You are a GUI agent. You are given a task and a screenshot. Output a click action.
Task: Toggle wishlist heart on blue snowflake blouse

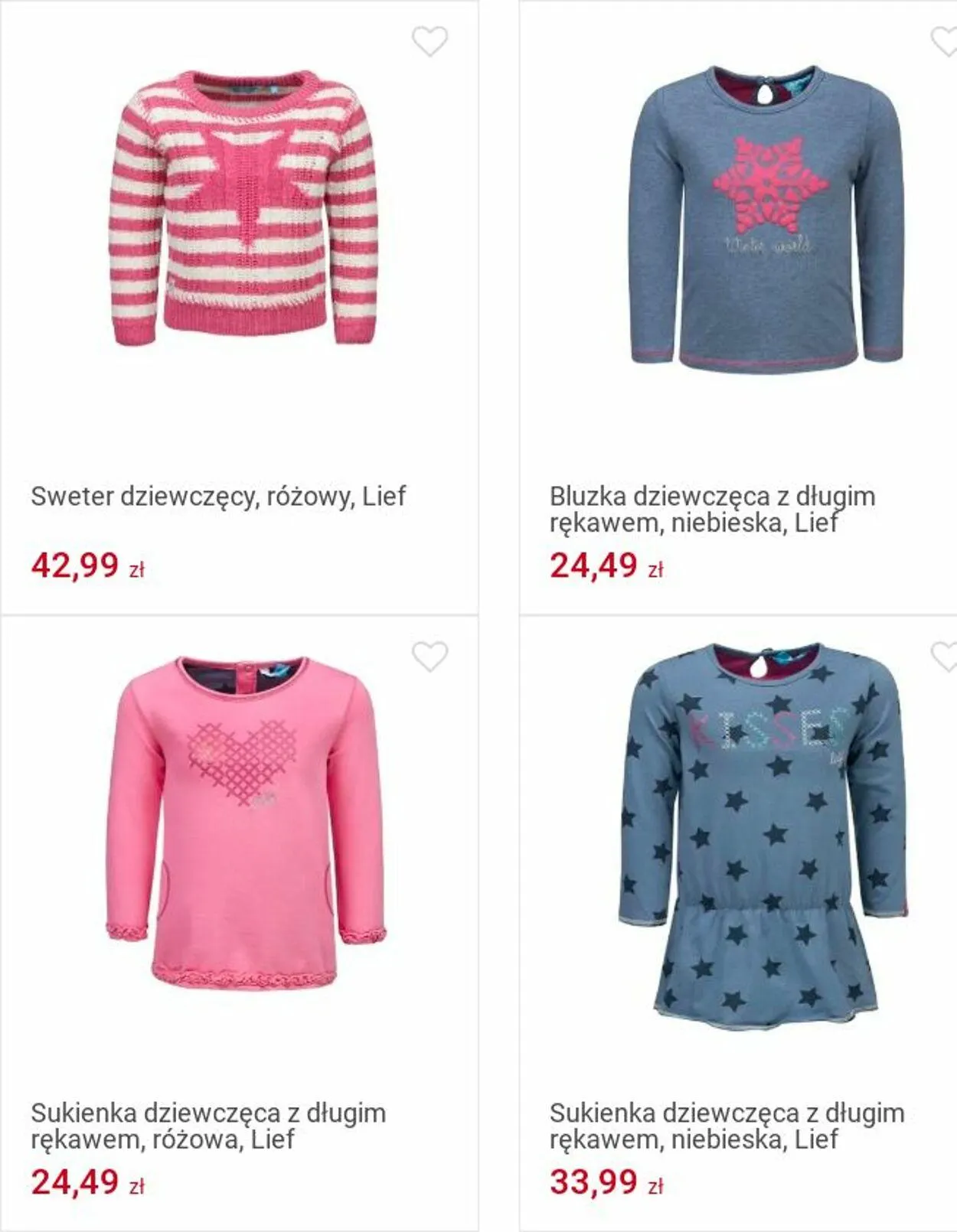pos(945,41)
